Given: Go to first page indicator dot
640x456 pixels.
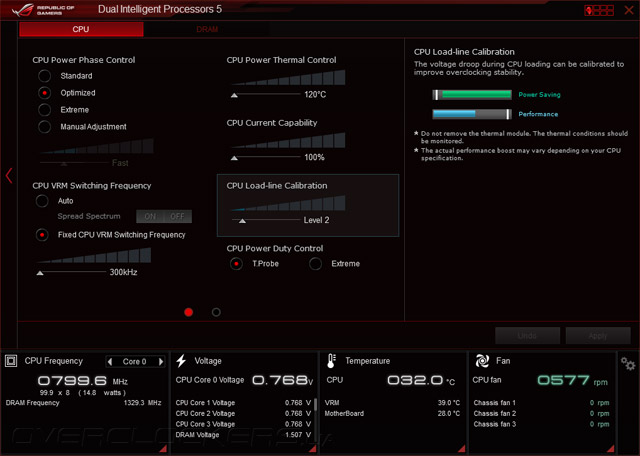Looking at the screenshot, I should coord(189,312).
